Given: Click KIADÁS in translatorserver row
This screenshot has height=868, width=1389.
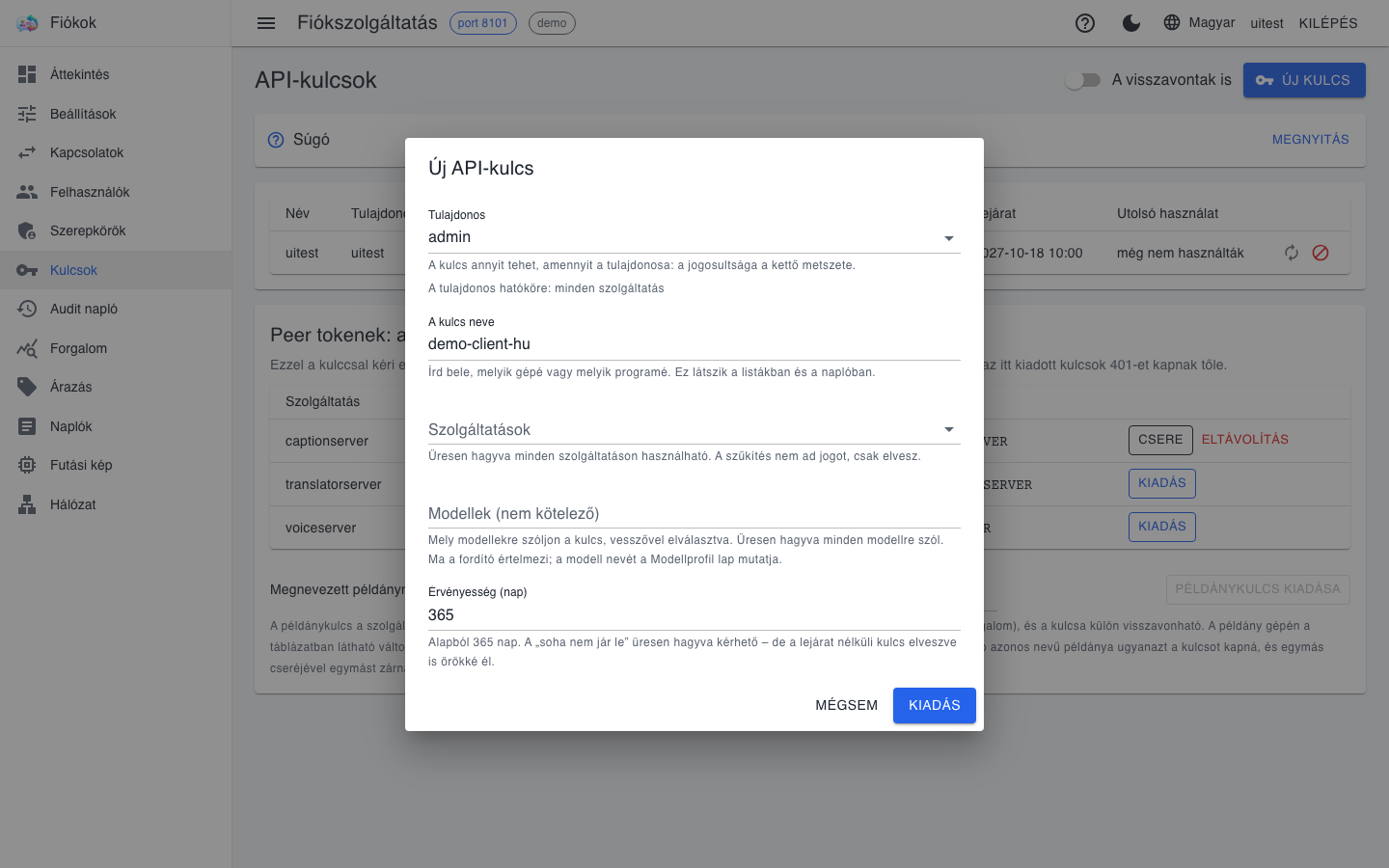Looking at the screenshot, I should 1162,483.
